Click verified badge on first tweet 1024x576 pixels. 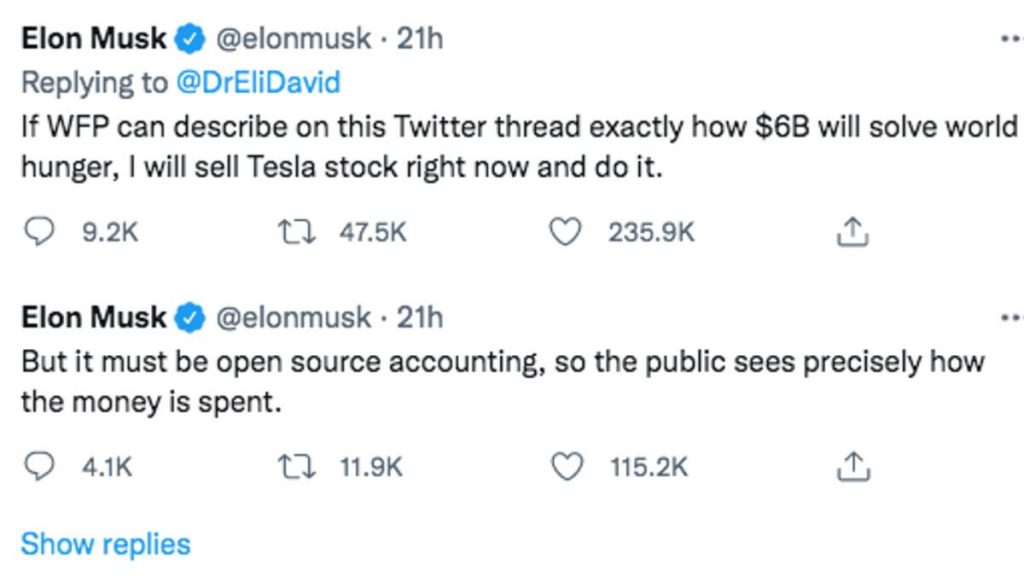pyautogui.click(x=189, y=40)
